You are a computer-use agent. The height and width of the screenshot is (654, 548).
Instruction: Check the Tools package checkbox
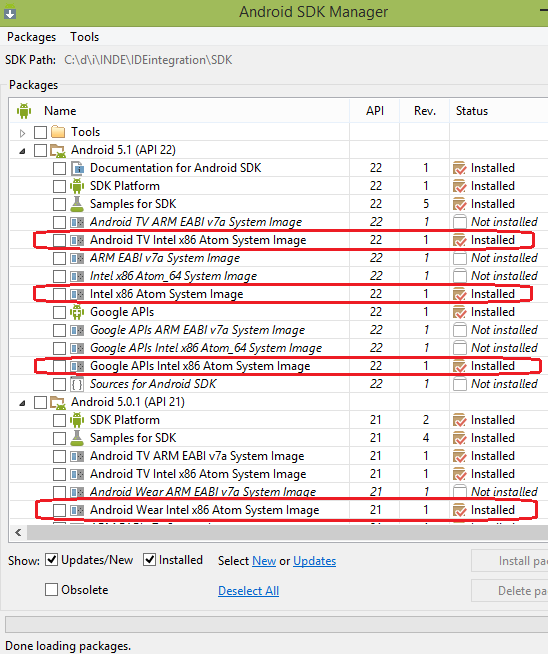click(x=40, y=132)
